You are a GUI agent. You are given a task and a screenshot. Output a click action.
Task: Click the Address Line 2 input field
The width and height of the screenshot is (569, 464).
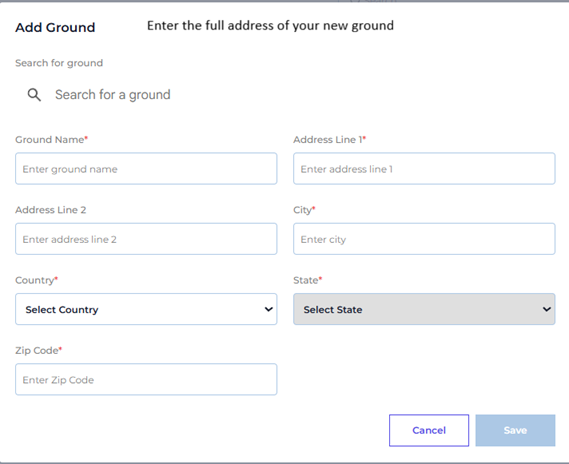tap(146, 239)
